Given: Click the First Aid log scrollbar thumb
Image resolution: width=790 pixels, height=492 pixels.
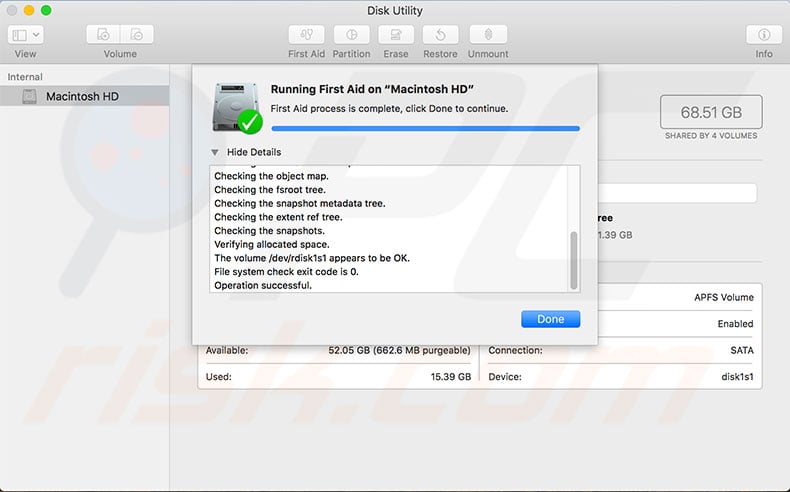Looking at the screenshot, I should click(x=573, y=260).
